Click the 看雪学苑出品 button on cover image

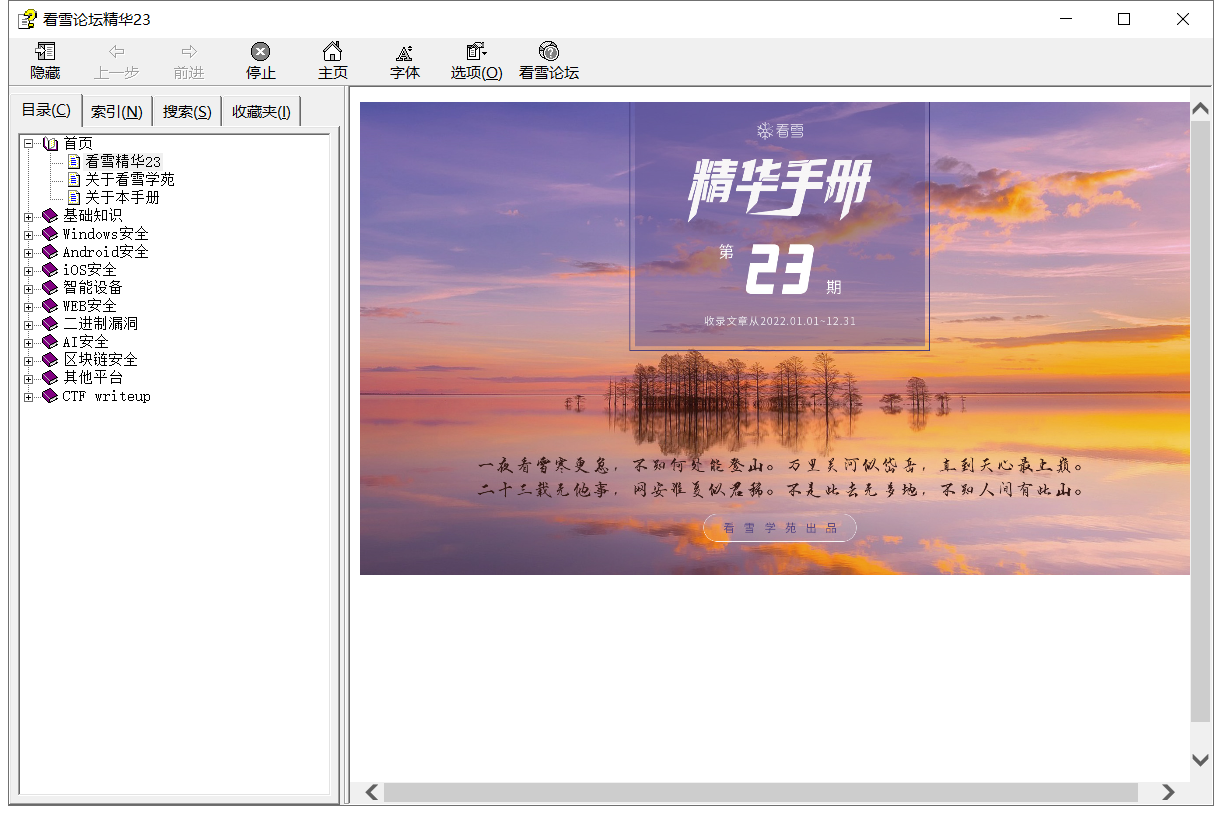tap(780, 528)
